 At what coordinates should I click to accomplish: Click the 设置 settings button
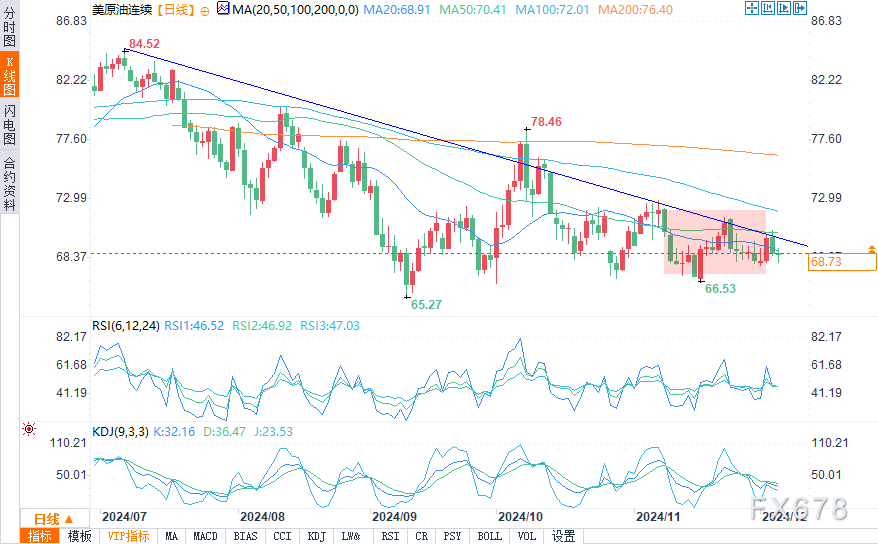(x=563, y=536)
